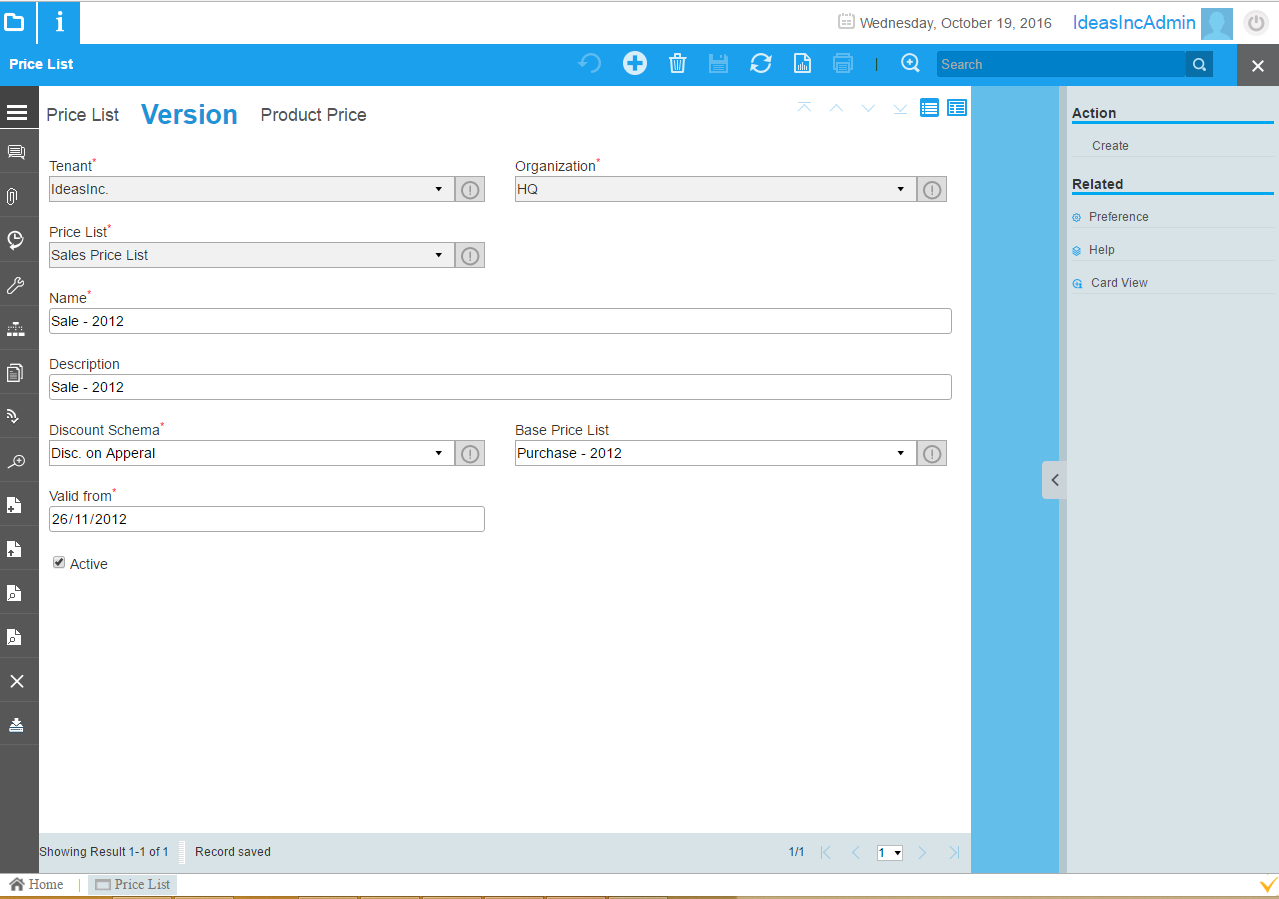Click the info button next to Base Price List
This screenshot has width=1279, height=899.
tap(932, 453)
